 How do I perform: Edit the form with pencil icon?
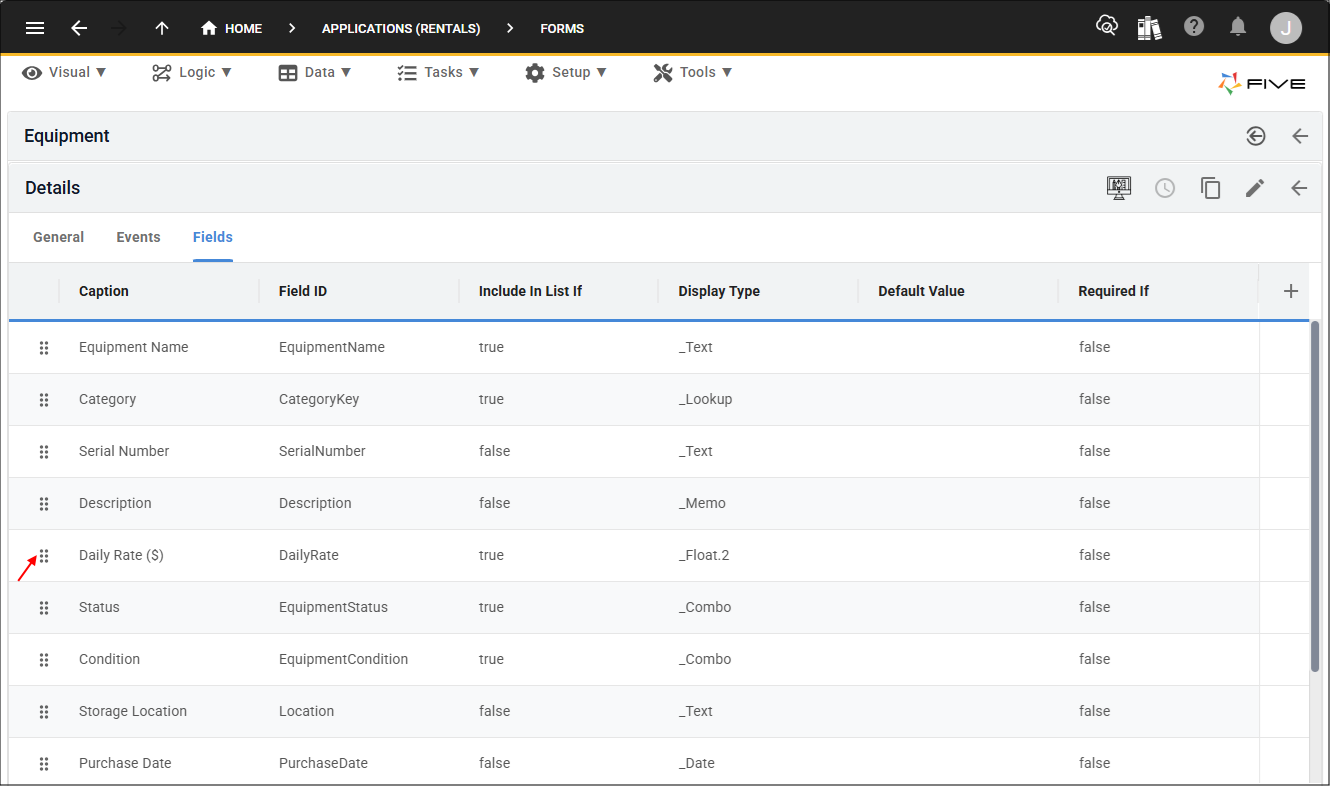(x=1255, y=188)
